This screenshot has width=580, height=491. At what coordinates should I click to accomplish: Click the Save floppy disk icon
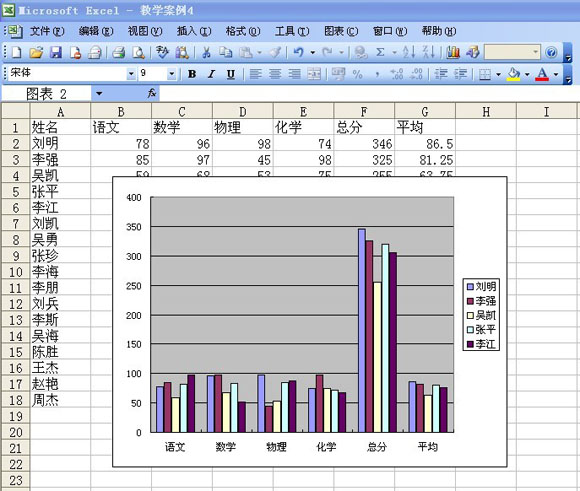coord(56,53)
